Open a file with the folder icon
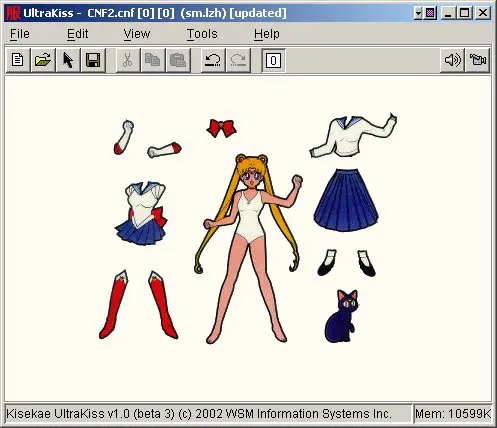The width and height of the screenshot is (497, 428). [43, 60]
